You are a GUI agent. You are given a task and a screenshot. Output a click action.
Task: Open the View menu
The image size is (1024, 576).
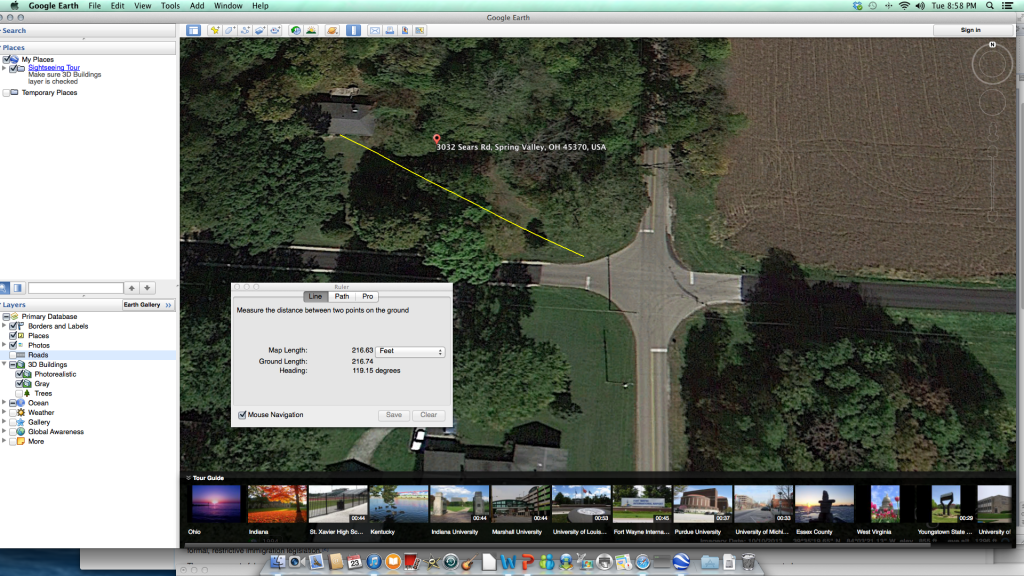click(x=142, y=6)
